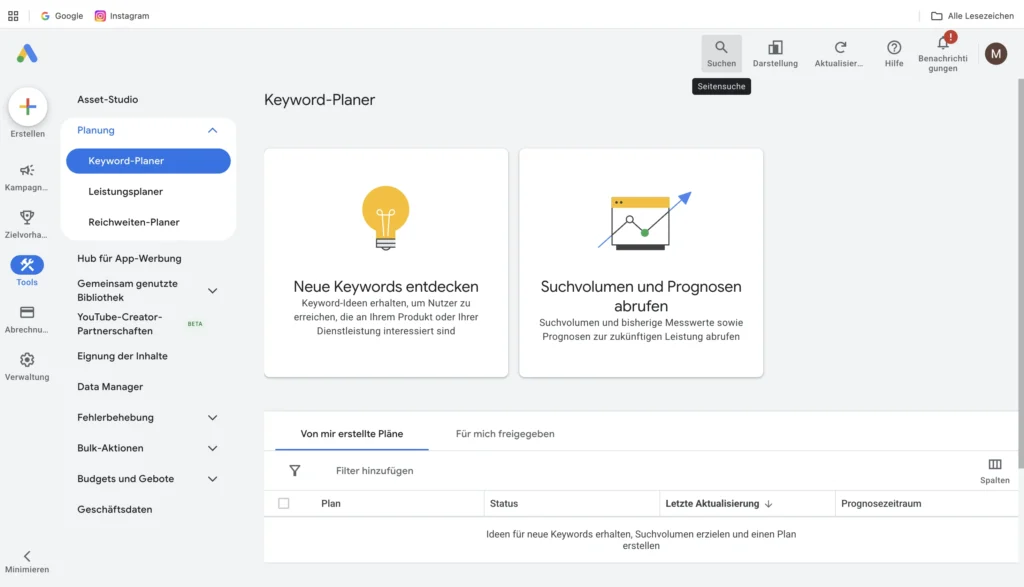
Task: Expand Gemeinsam genutzte Bibliothek chevron
Action: [212, 291]
